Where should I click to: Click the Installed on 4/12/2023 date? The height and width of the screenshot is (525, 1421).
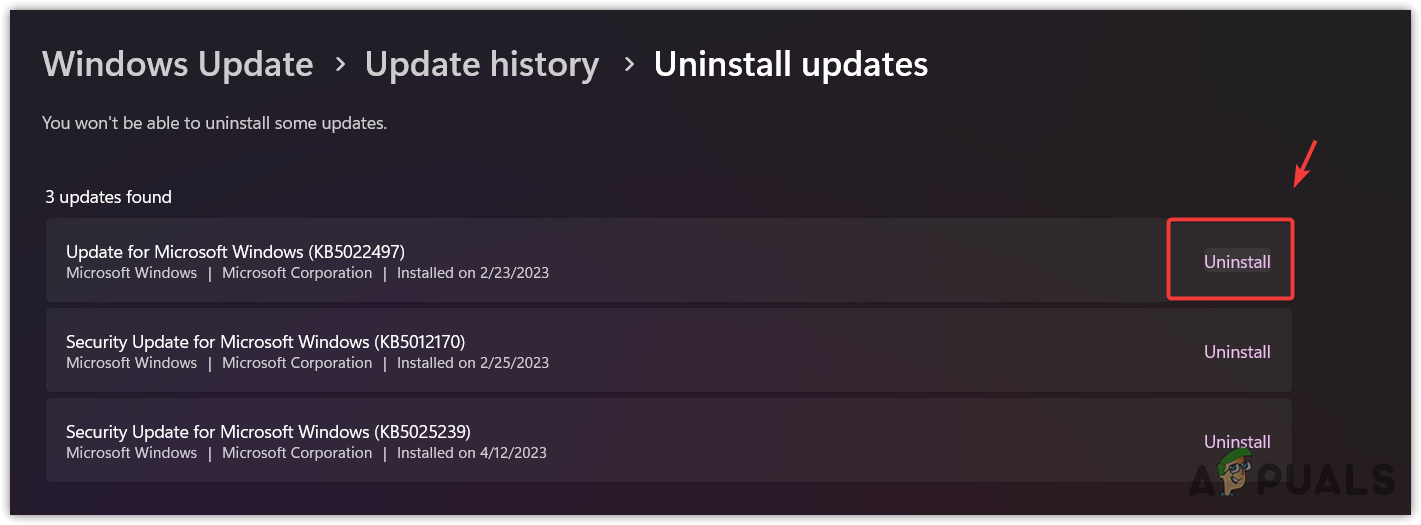(472, 453)
